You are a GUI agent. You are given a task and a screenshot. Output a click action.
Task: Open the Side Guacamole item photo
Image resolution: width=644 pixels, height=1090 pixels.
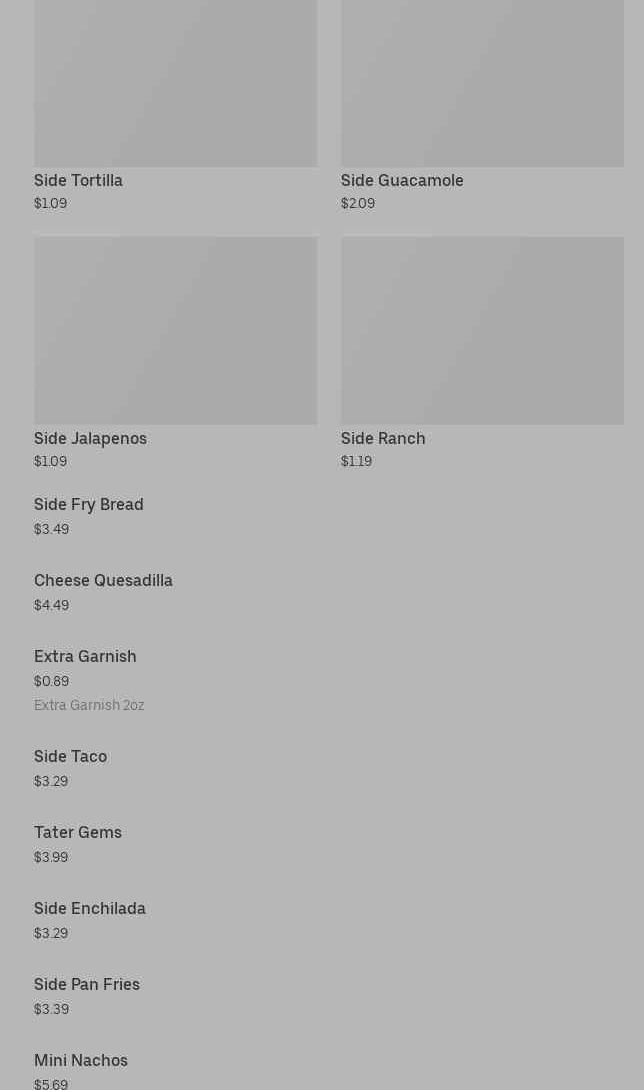tap(482, 83)
